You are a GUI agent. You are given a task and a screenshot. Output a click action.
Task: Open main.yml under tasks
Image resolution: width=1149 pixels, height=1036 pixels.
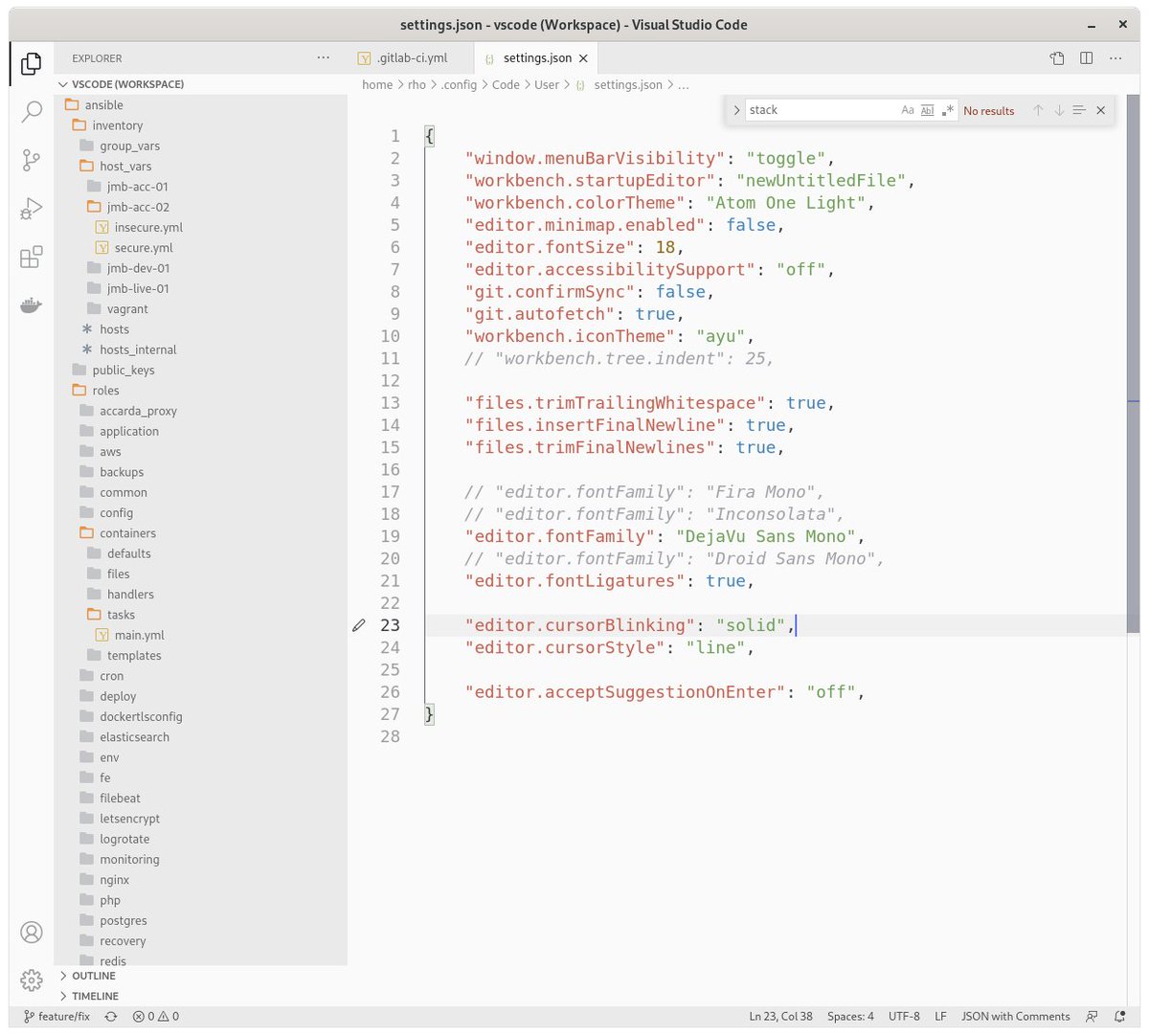pos(201,635)
